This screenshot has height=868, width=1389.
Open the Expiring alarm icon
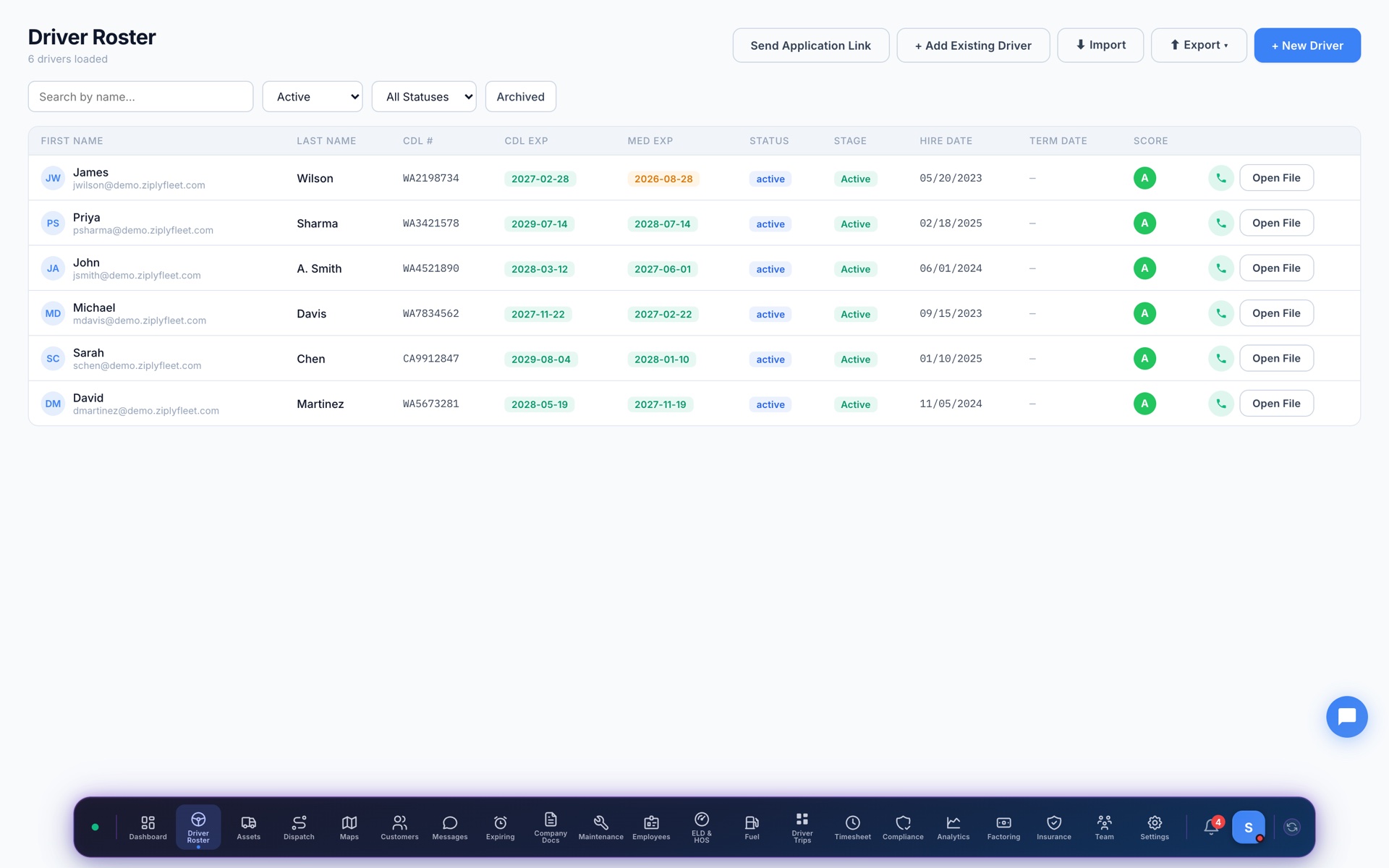tap(500, 827)
